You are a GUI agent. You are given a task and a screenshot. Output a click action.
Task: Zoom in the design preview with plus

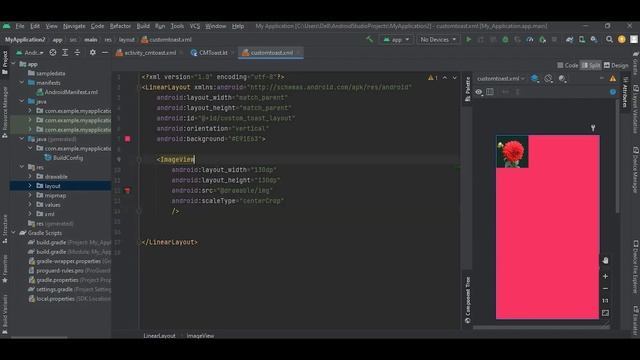pyautogui.click(x=605, y=276)
